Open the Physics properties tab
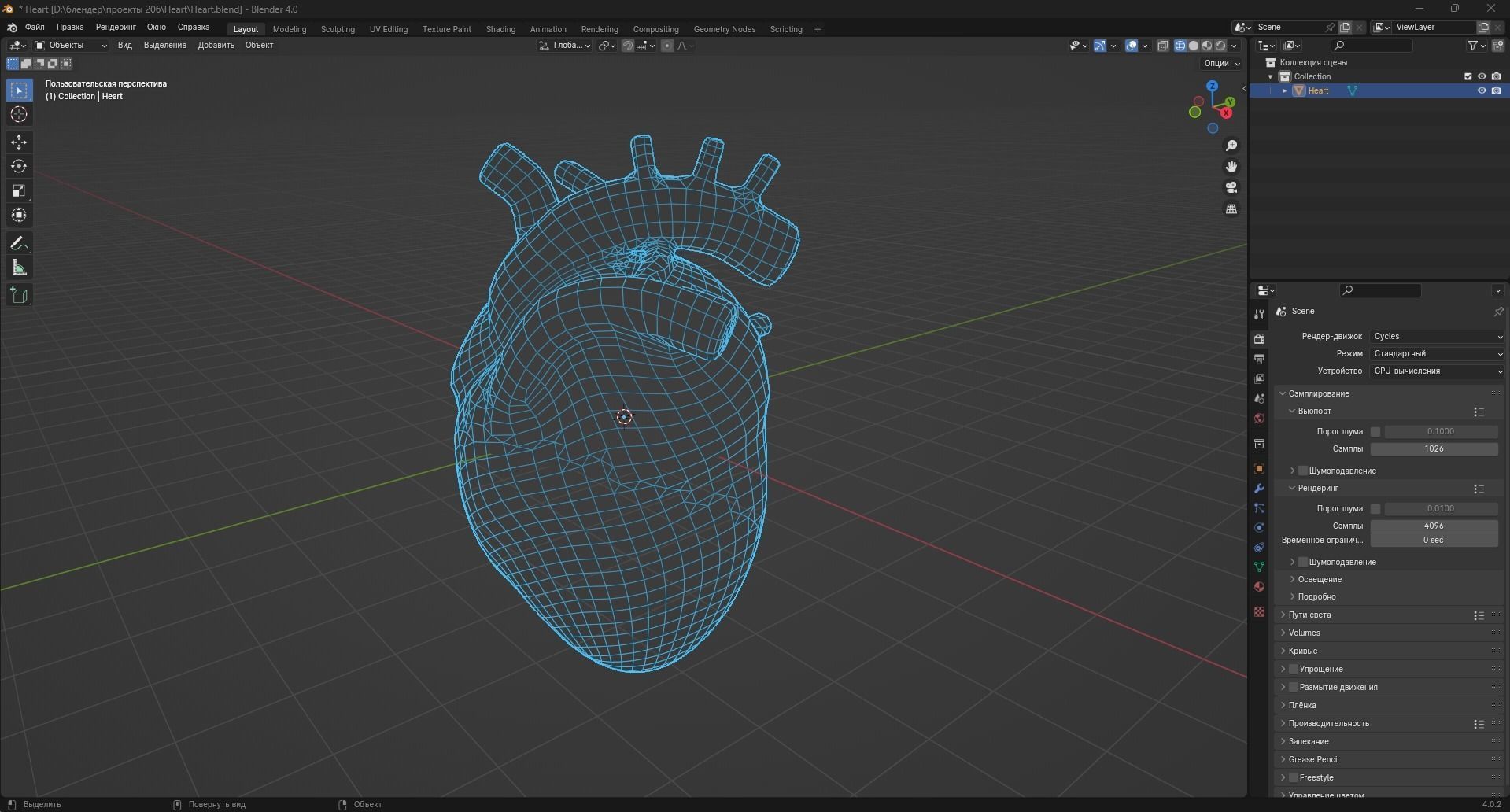This screenshot has width=1510, height=812. coord(1259,527)
